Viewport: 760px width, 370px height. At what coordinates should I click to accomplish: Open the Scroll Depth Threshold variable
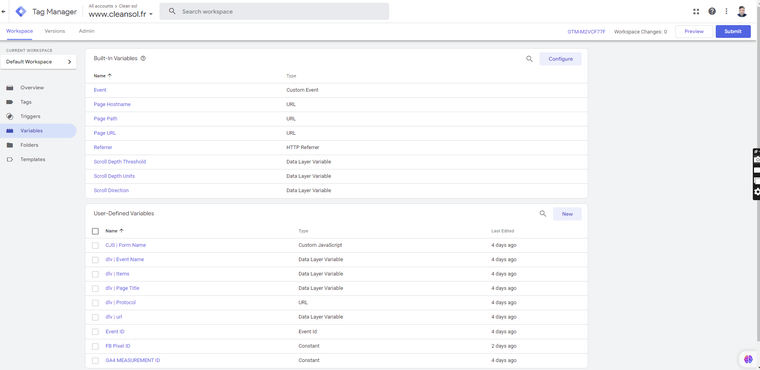click(120, 161)
